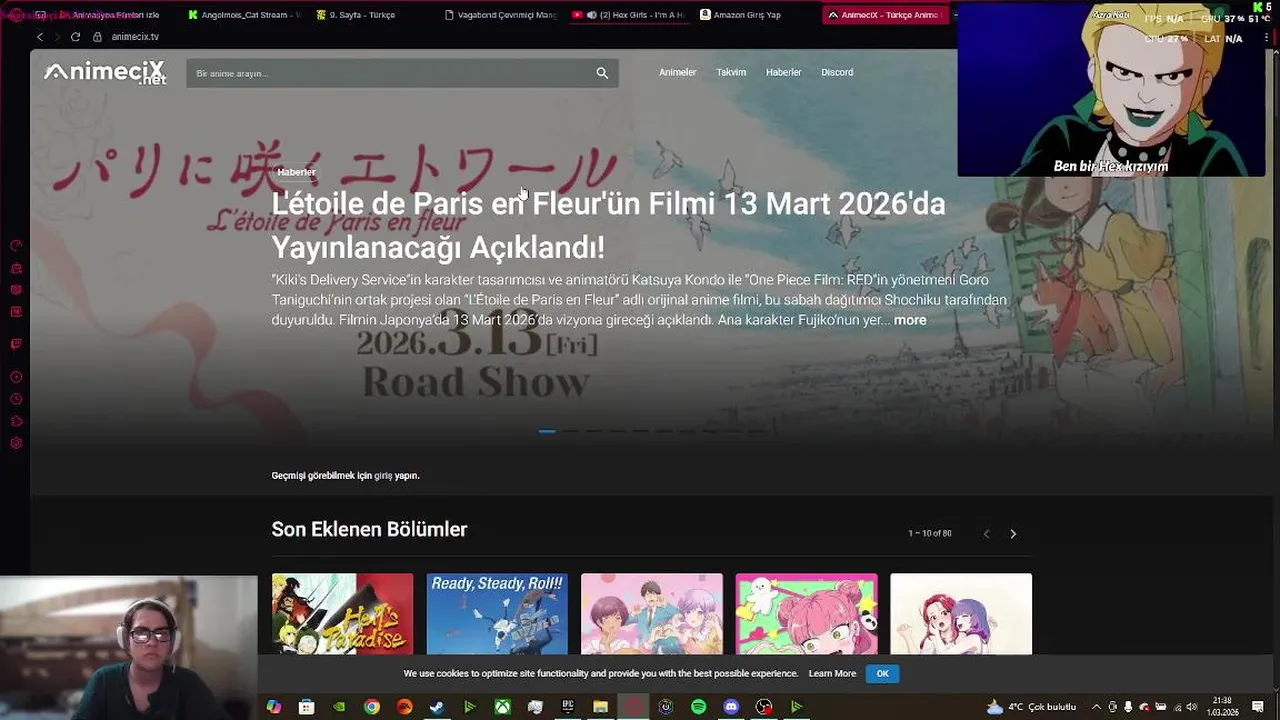Viewport: 1280px width, 720px height.
Task: Switch to the '9. Sayfa - Türkçe' tab
Action: coord(356,15)
